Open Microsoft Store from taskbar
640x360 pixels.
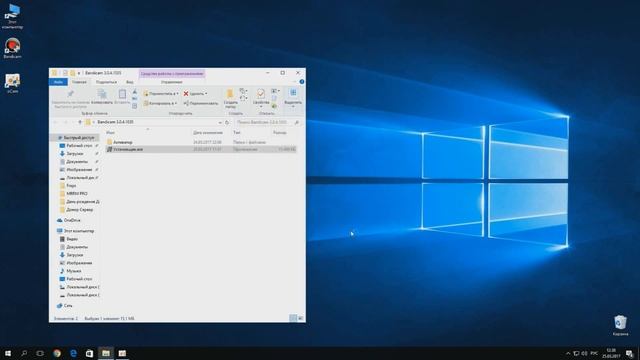[x=89, y=353]
